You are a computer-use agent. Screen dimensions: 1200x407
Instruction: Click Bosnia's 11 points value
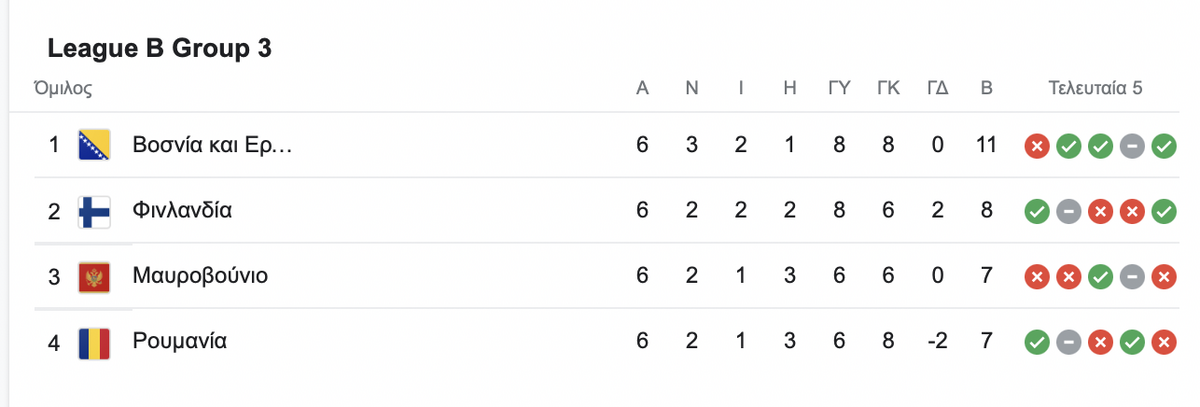pos(986,146)
